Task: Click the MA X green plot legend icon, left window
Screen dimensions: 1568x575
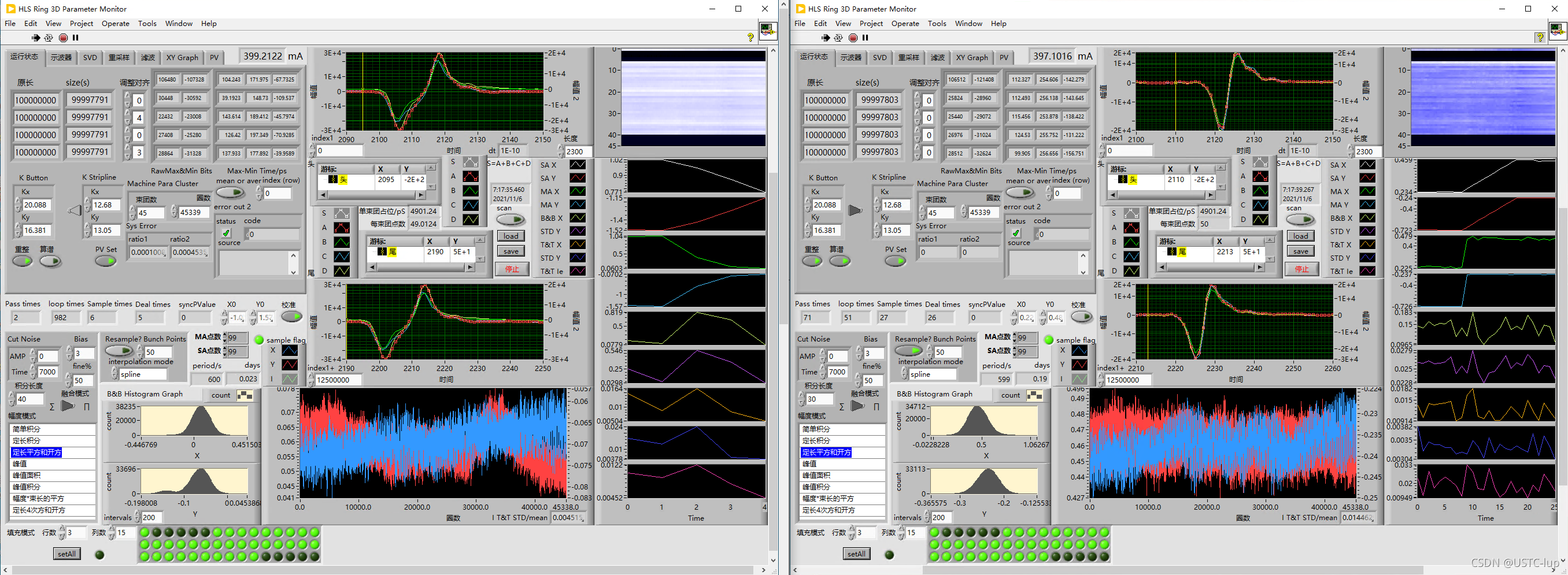Action: (577, 192)
